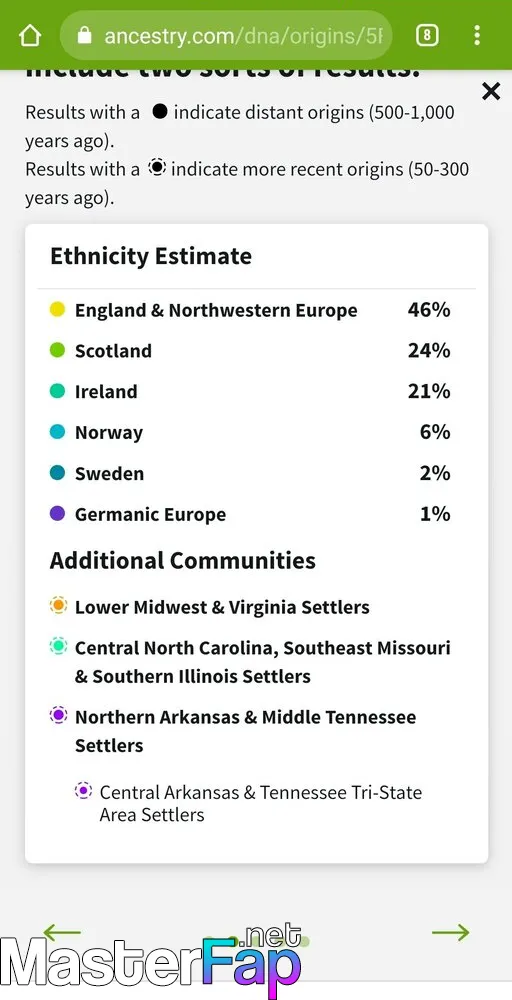Viewport: 512px width, 1000px height.
Task: Tap the purple Germanic Europe color dot
Action: [x=57, y=514]
